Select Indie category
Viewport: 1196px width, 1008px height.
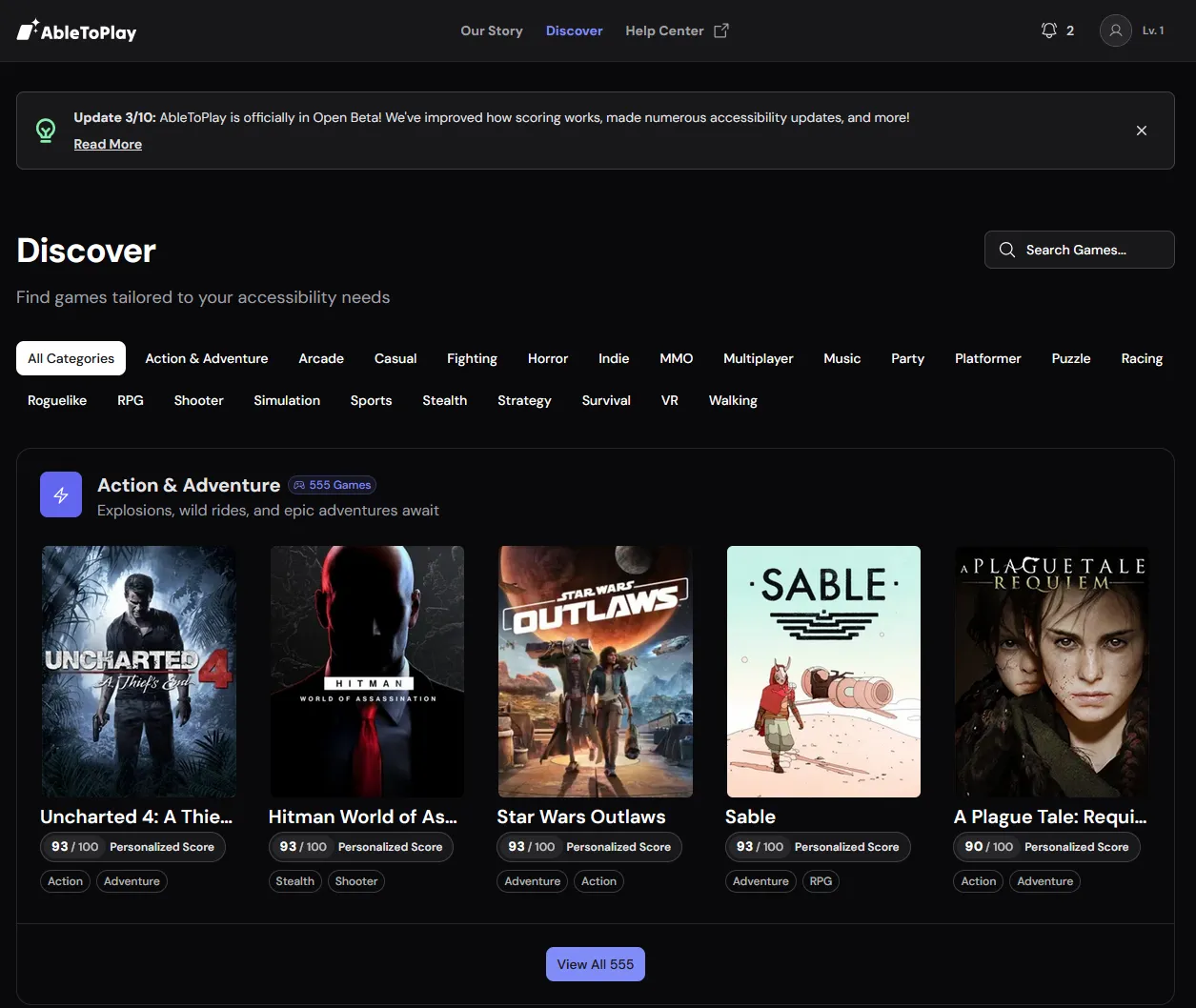[614, 358]
